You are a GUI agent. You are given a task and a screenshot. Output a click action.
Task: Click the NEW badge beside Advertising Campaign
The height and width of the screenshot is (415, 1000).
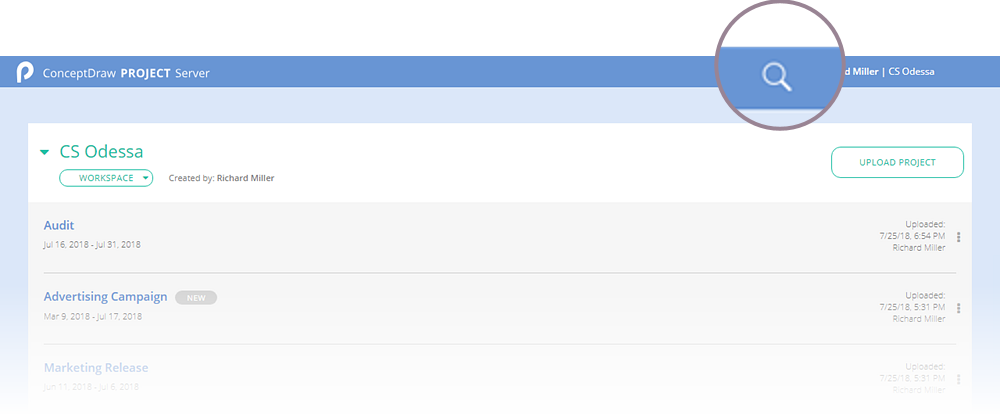196,297
